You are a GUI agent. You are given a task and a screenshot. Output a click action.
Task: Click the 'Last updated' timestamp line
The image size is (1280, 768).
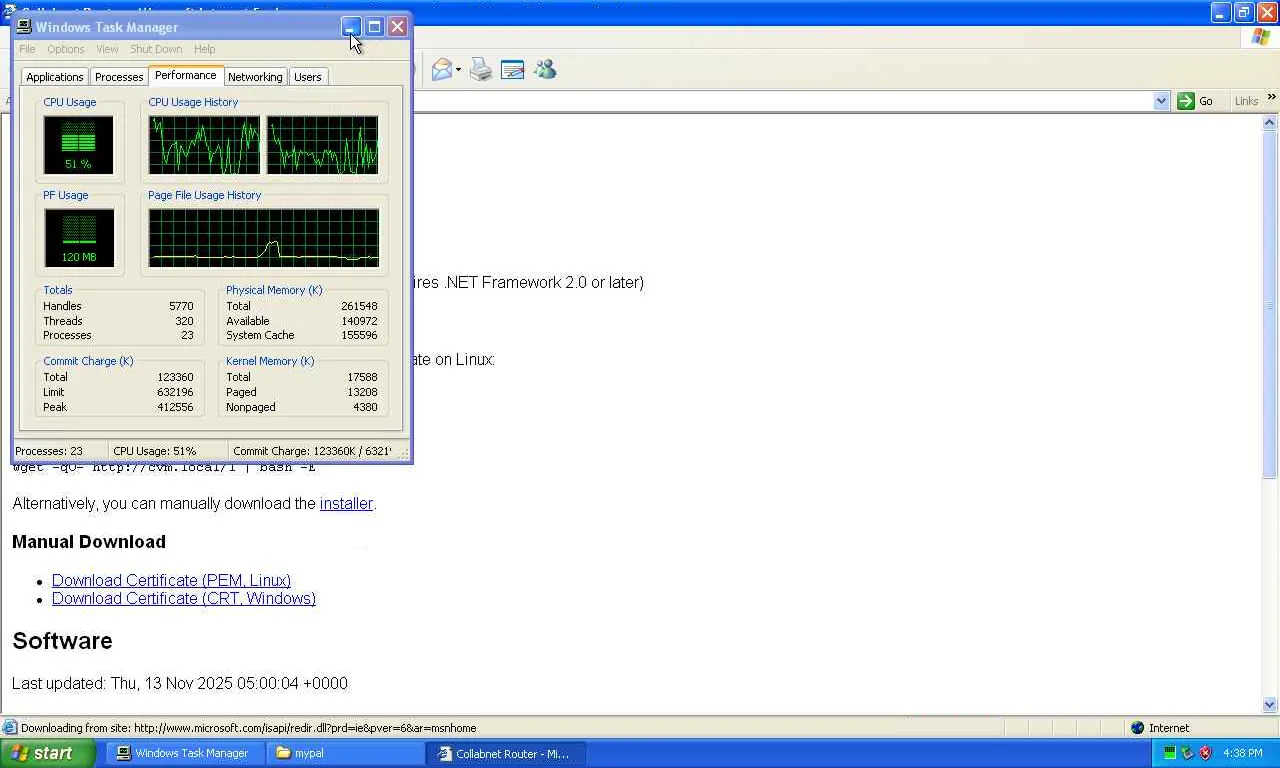pos(180,684)
